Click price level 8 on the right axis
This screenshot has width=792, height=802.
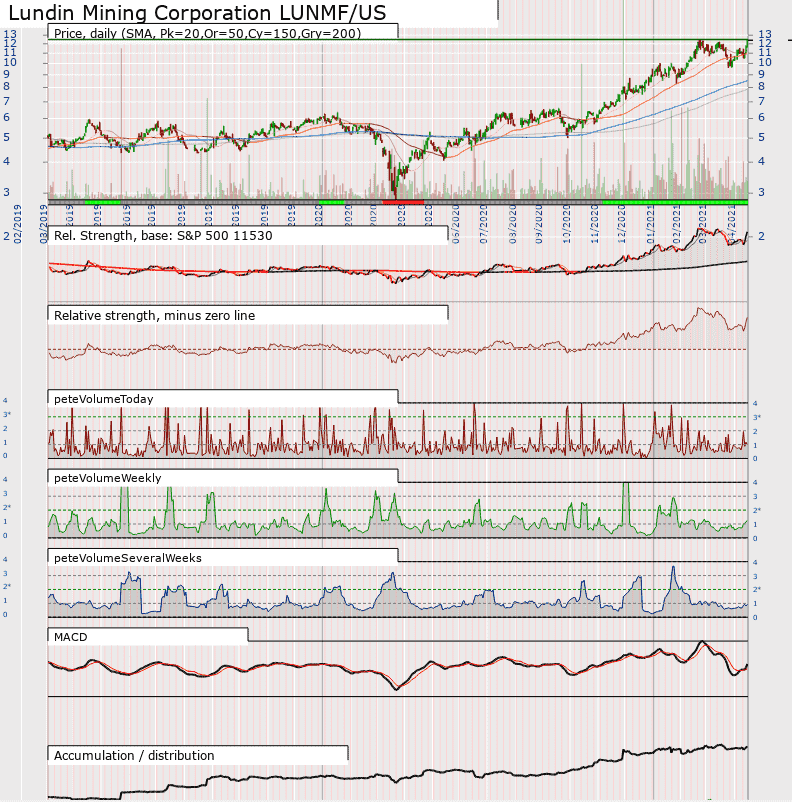(761, 86)
